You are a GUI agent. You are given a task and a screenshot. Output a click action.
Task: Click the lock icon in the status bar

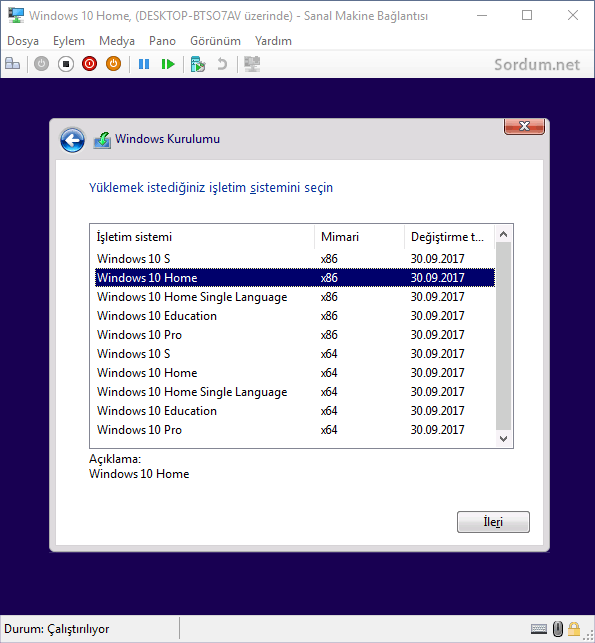[x=574, y=629]
